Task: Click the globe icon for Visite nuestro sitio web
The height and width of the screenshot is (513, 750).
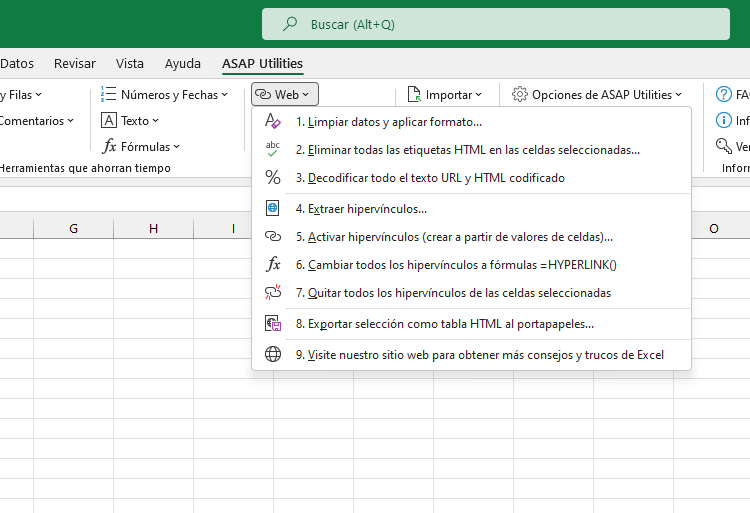Action: coord(273,354)
